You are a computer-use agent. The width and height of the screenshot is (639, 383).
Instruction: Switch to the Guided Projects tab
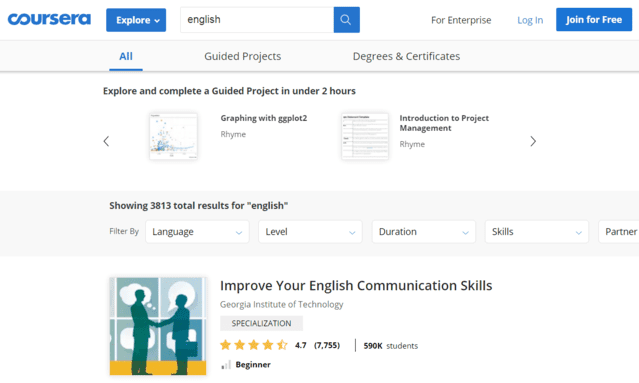(x=242, y=56)
